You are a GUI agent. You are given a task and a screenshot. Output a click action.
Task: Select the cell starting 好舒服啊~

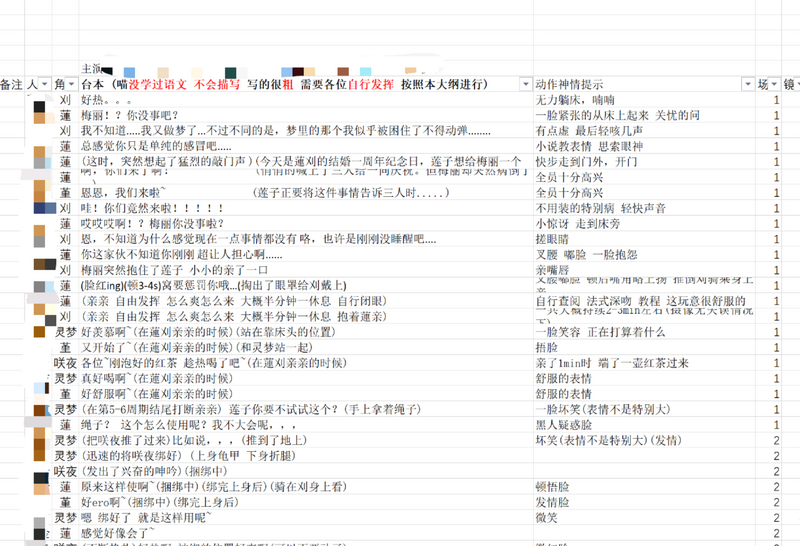pos(306,394)
